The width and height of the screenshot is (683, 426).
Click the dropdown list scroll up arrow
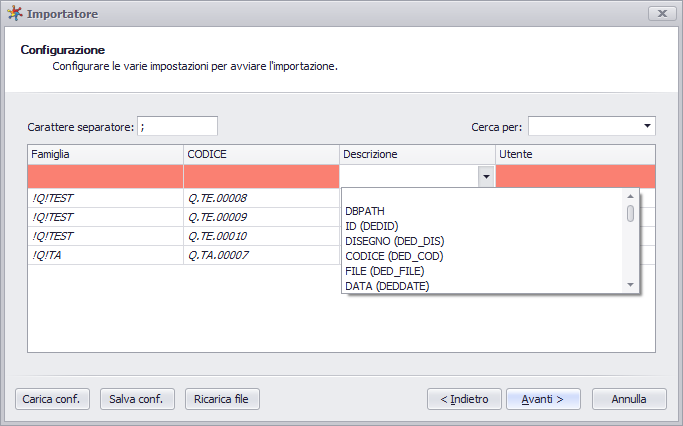(x=630, y=196)
